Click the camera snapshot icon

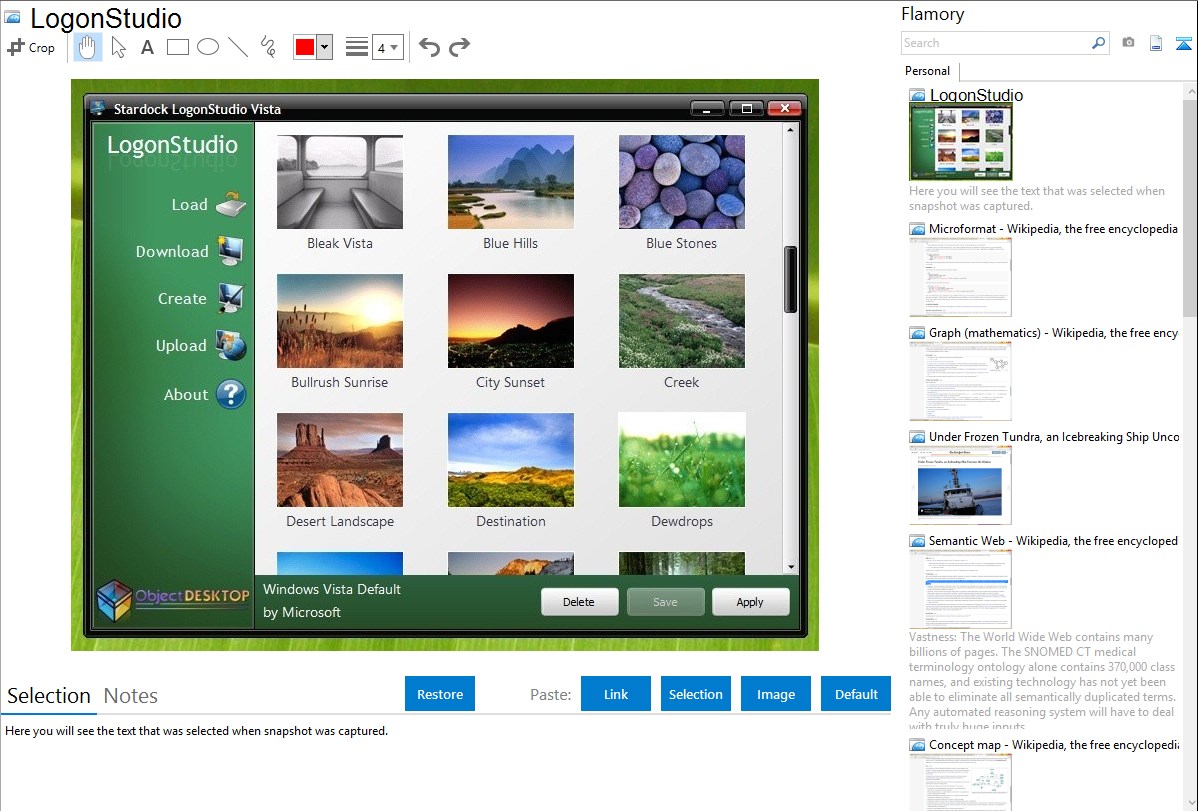pos(1128,42)
